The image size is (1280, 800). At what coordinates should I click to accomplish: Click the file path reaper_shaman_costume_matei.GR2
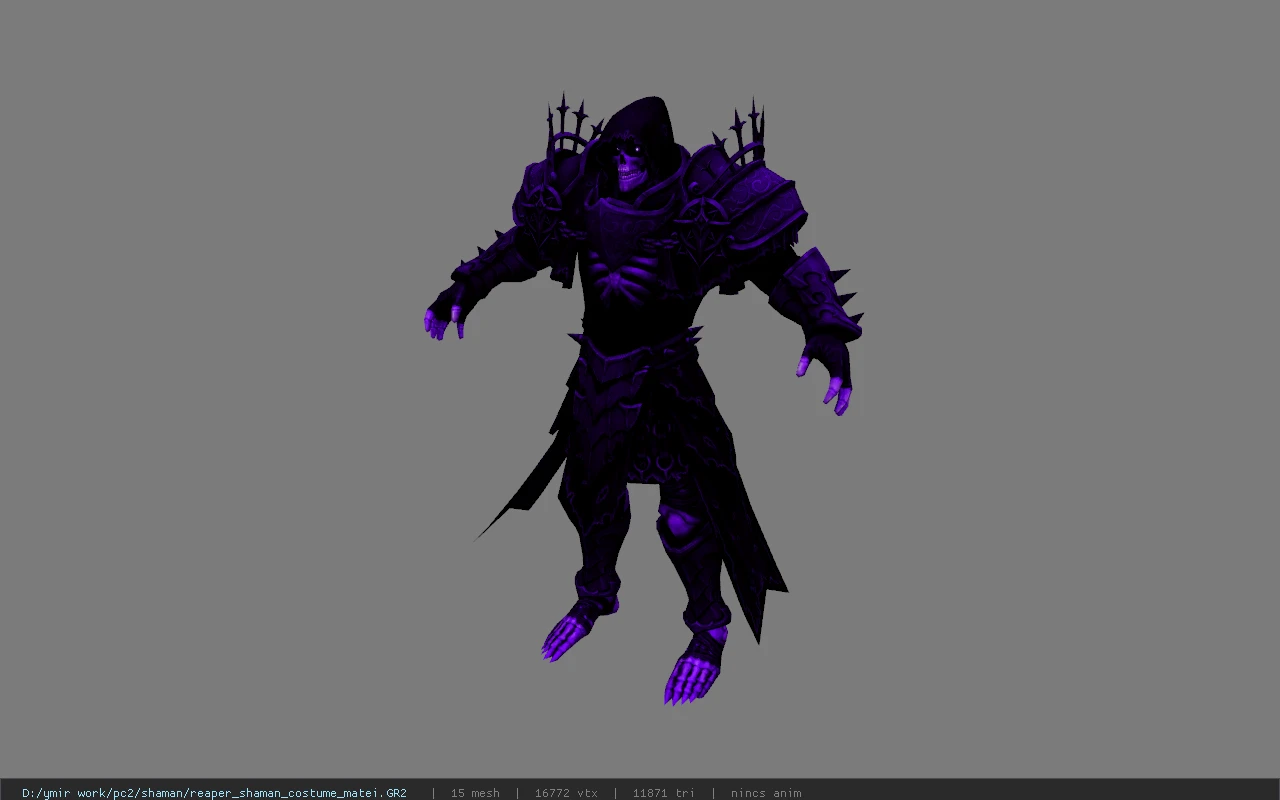214,793
